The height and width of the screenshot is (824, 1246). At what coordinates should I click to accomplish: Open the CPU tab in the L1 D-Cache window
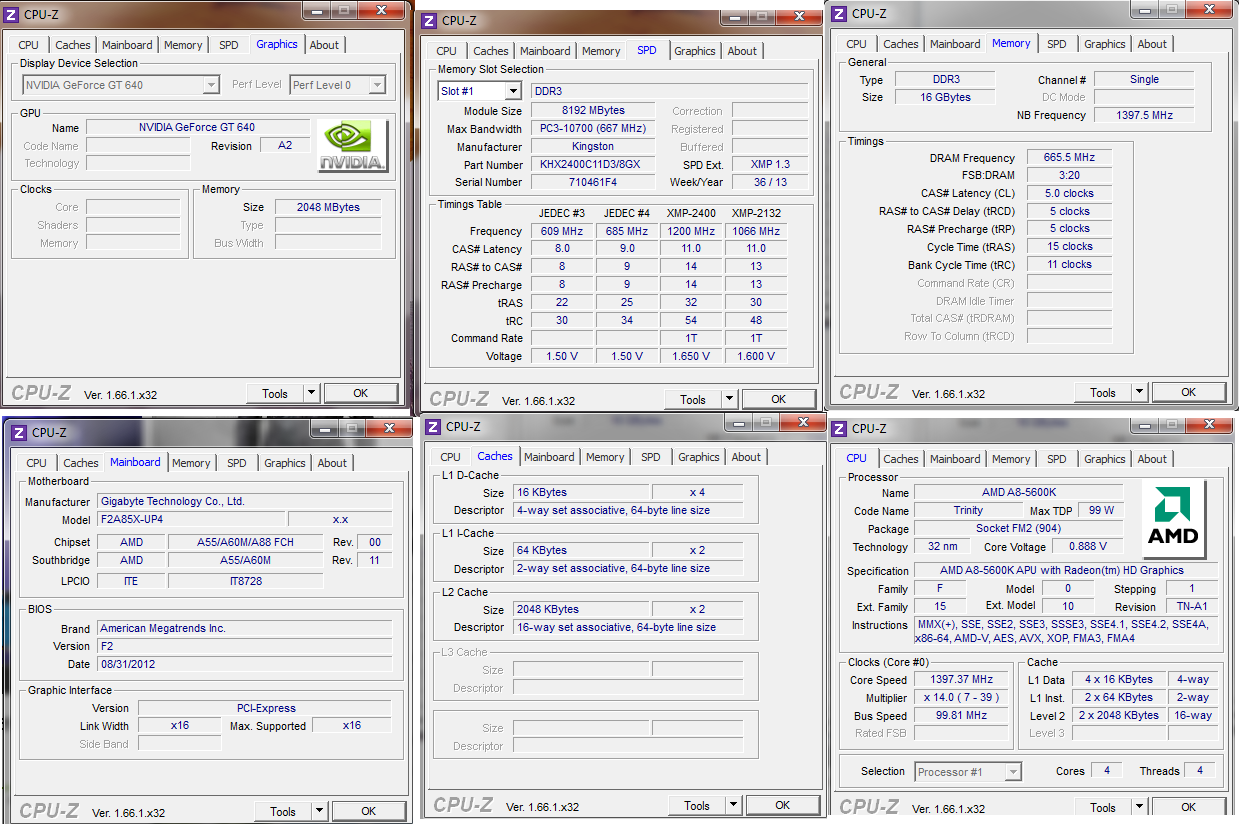[x=451, y=457]
